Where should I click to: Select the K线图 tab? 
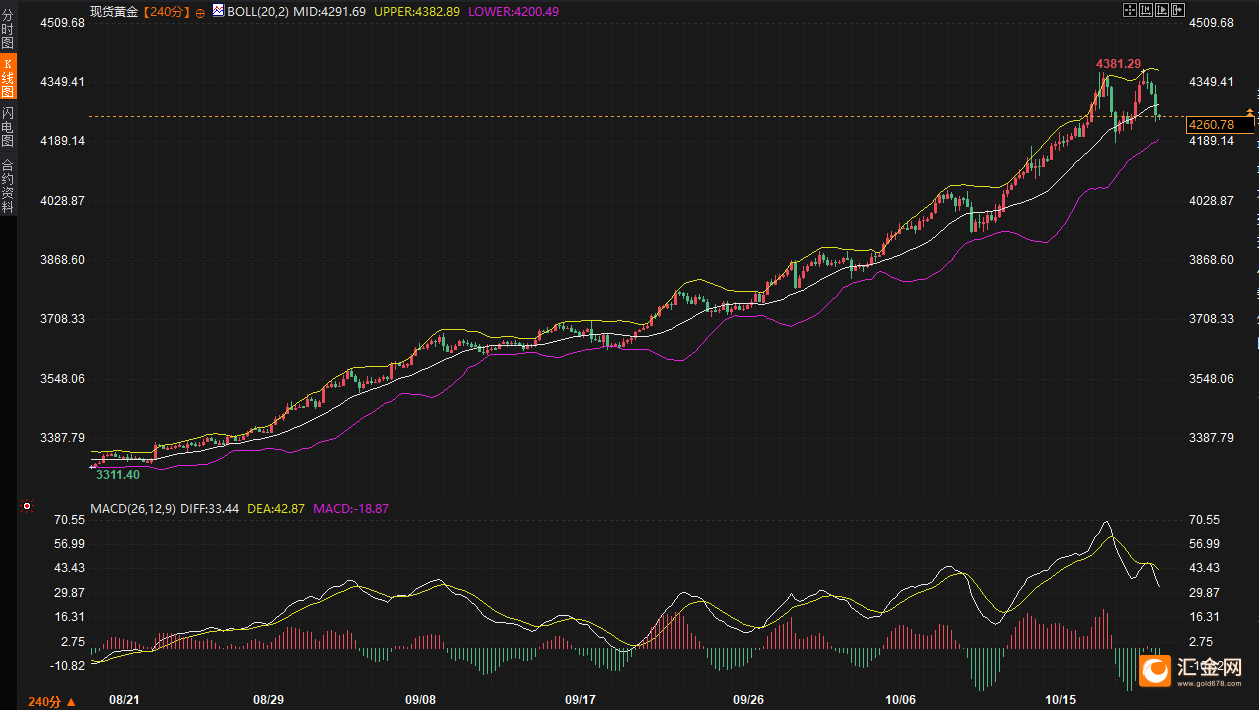click(x=7, y=78)
